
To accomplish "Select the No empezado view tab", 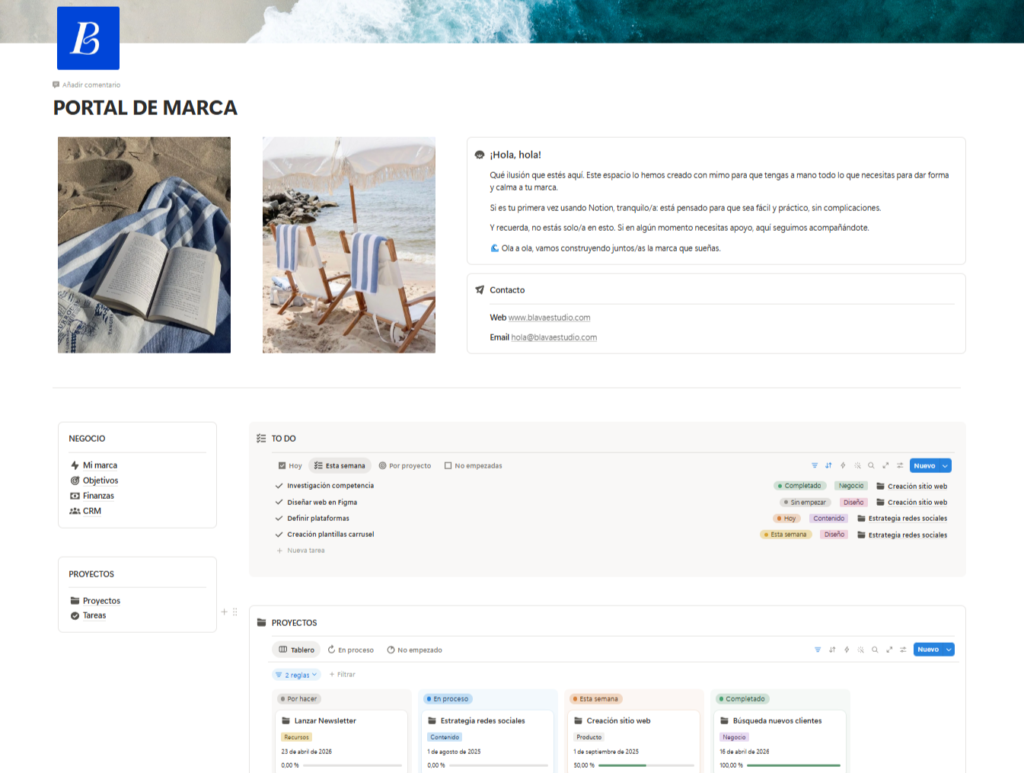I will tap(415, 650).
